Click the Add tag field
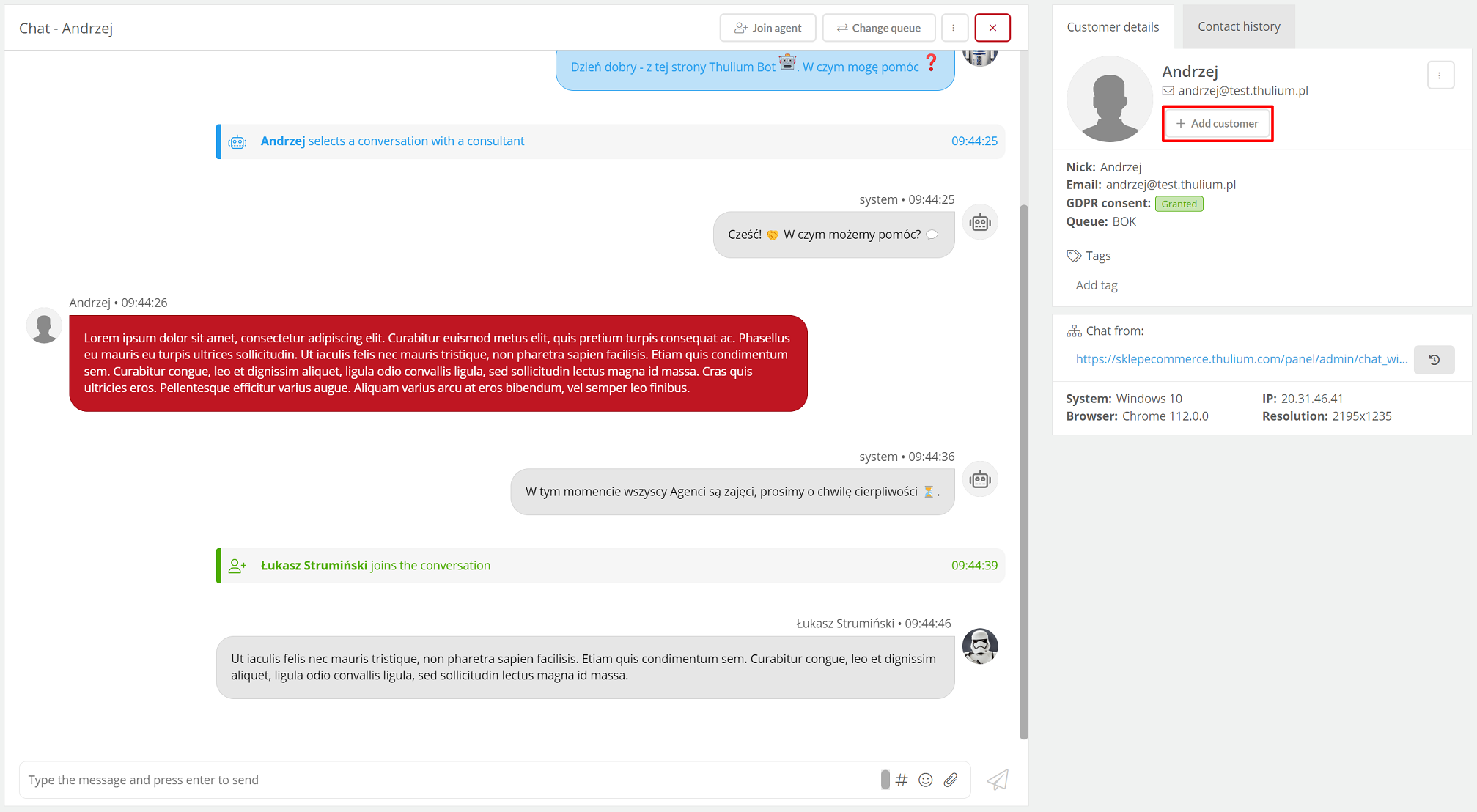The image size is (1477, 812). tap(1097, 285)
